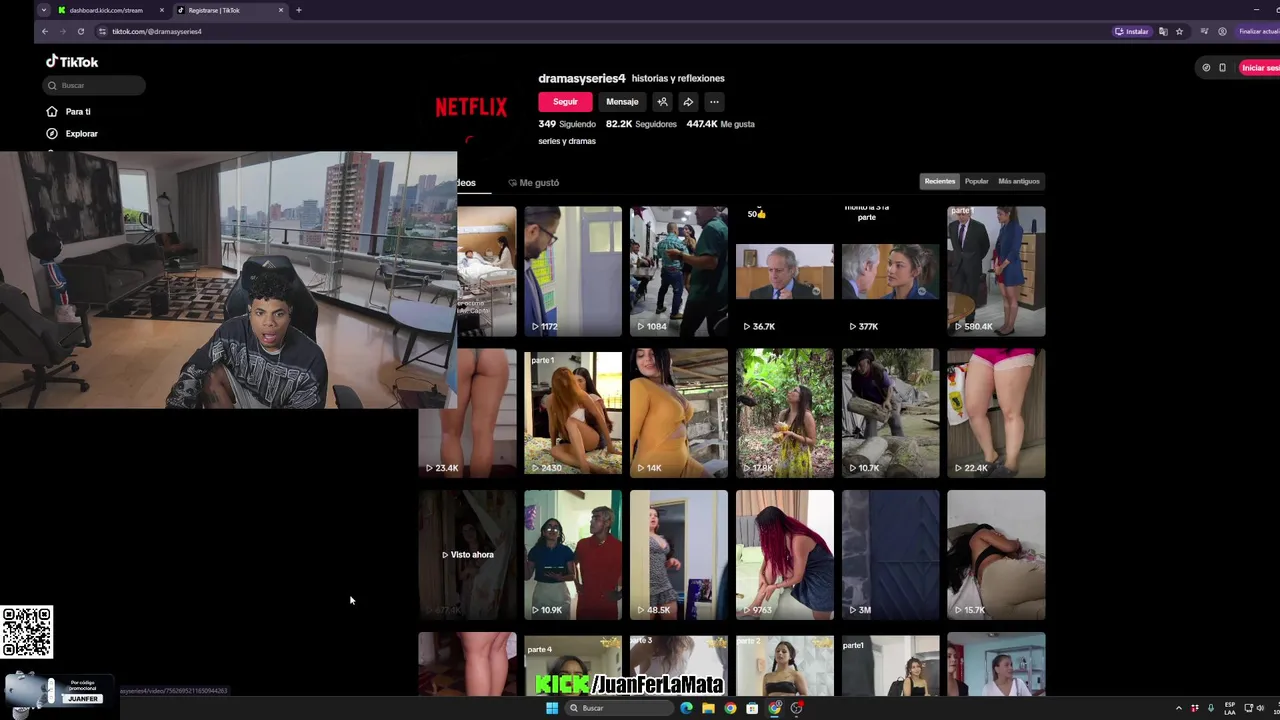Launch Microsoft Edge from the taskbar

pos(686,708)
